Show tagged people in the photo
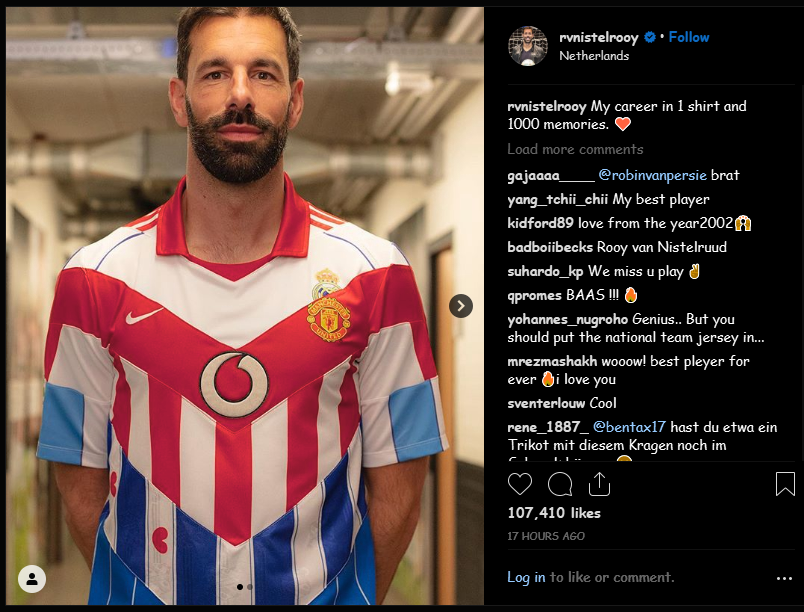804x612 pixels. coord(32,579)
